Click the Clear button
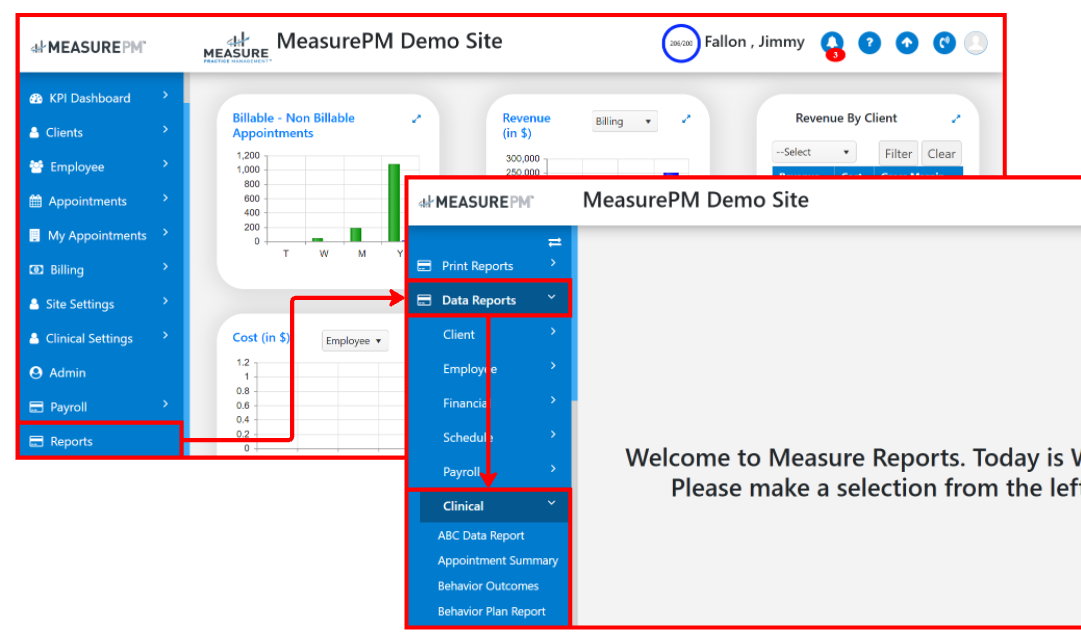This screenshot has height=639, width=1081. click(941, 153)
